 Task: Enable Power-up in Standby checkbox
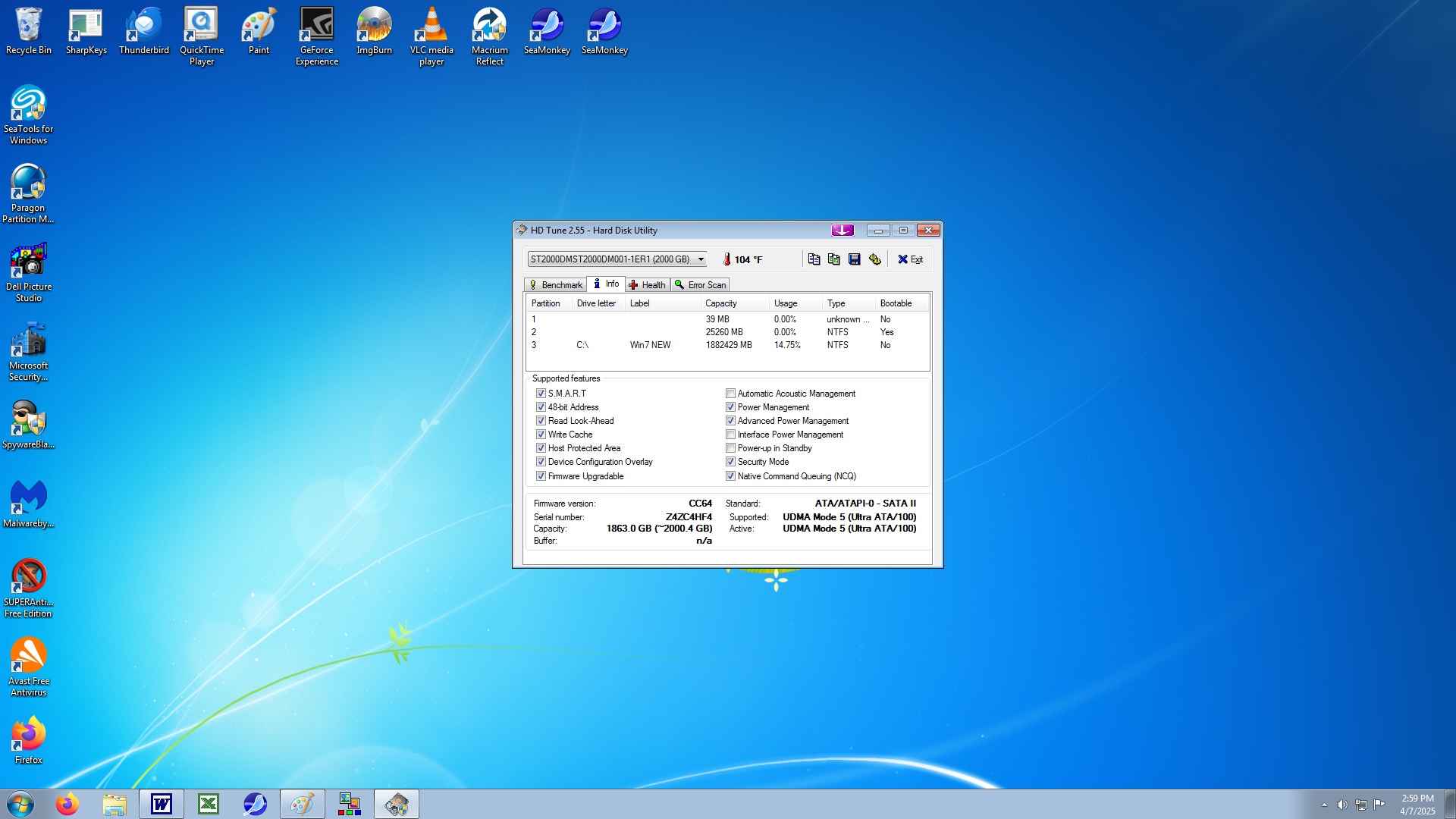click(x=730, y=448)
